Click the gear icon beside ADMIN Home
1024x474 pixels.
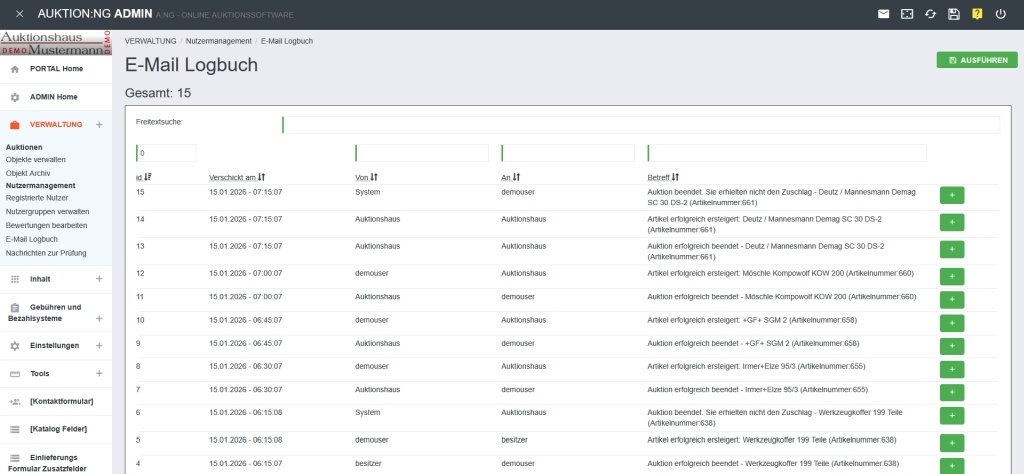point(15,97)
